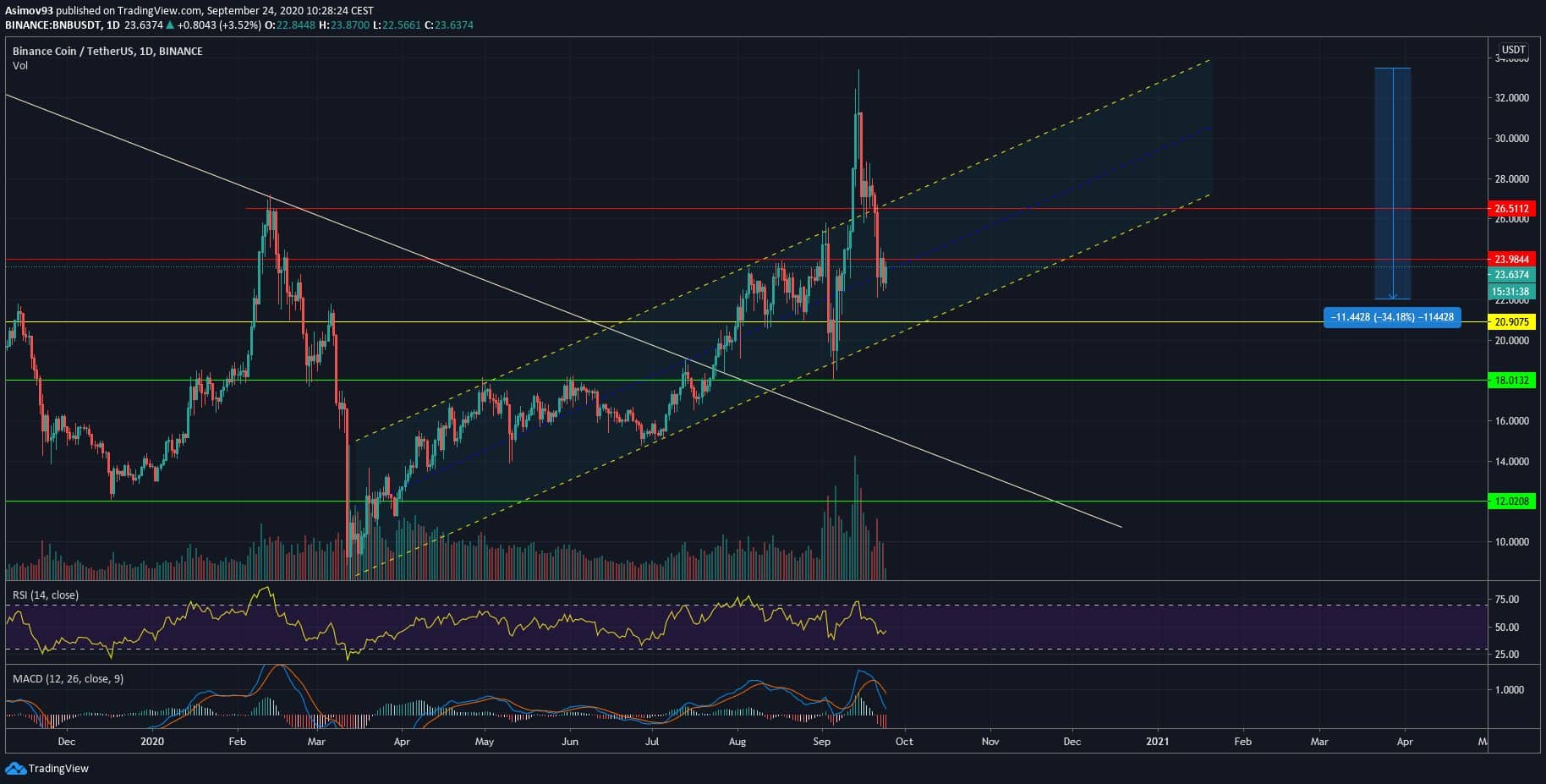1546x784 pixels.
Task: Click the 30.0000 price scale value
Action: [x=1511, y=139]
